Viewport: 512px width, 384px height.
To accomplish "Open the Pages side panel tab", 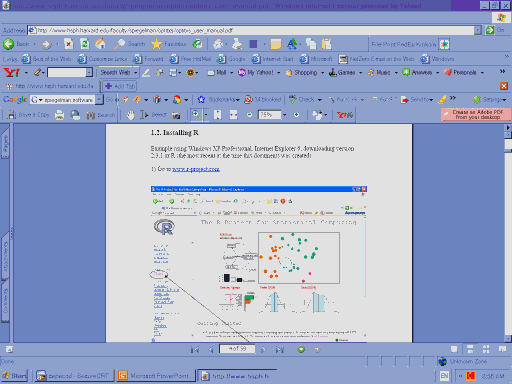I will (x=5, y=143).
